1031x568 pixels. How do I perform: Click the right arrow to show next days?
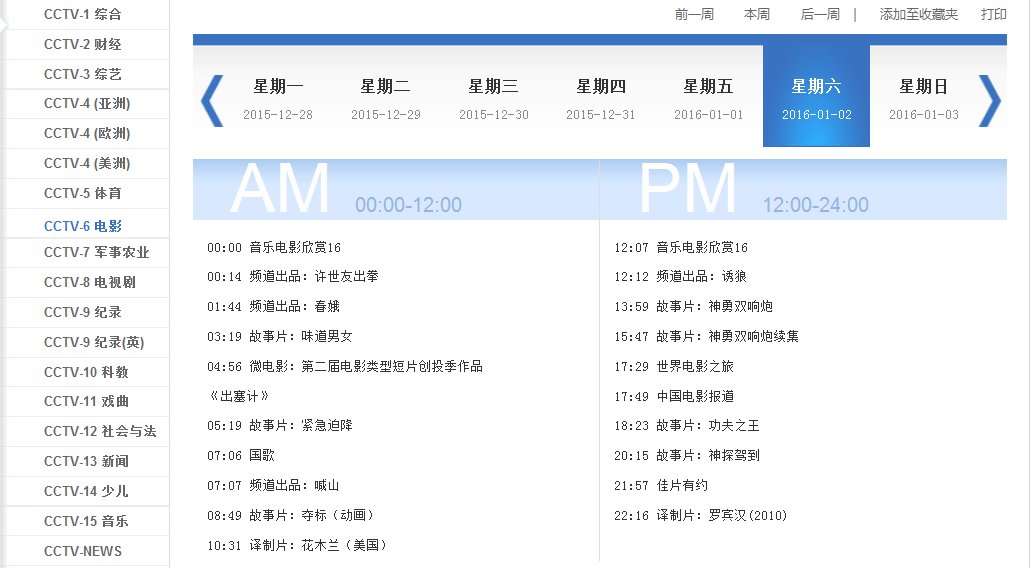pos(988,100)
